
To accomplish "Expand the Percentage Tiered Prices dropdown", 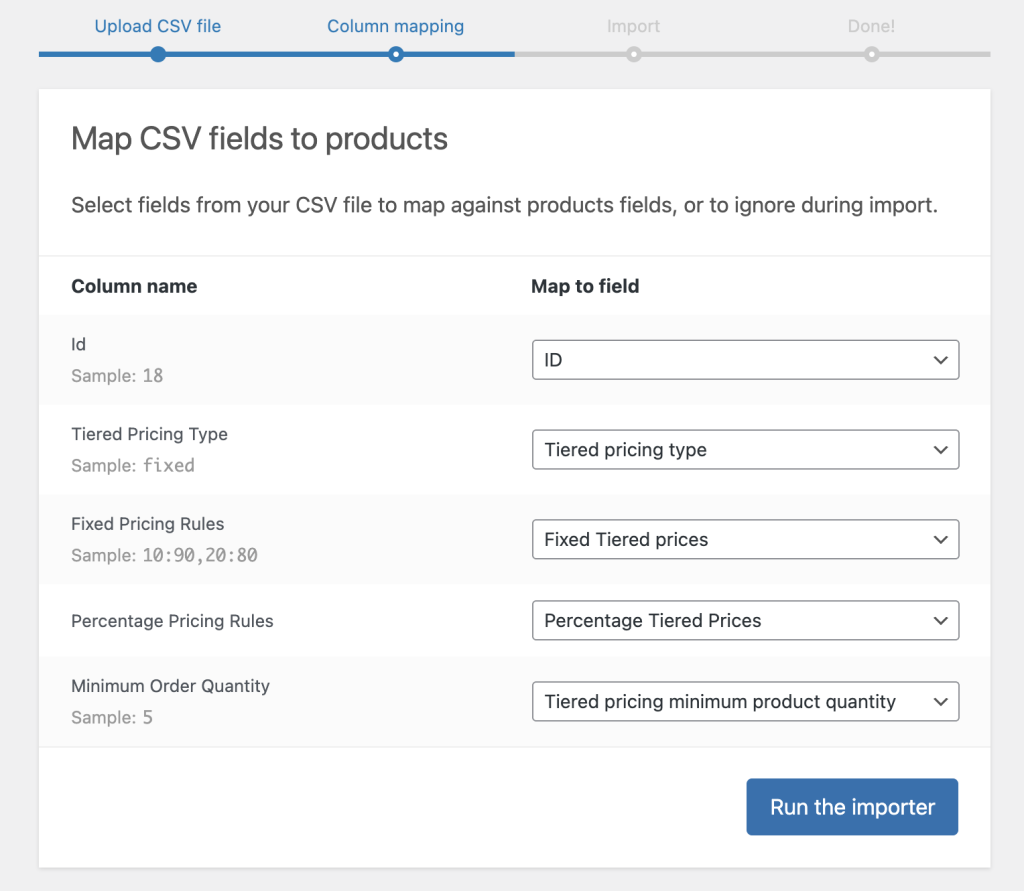I will click(745, 620).
